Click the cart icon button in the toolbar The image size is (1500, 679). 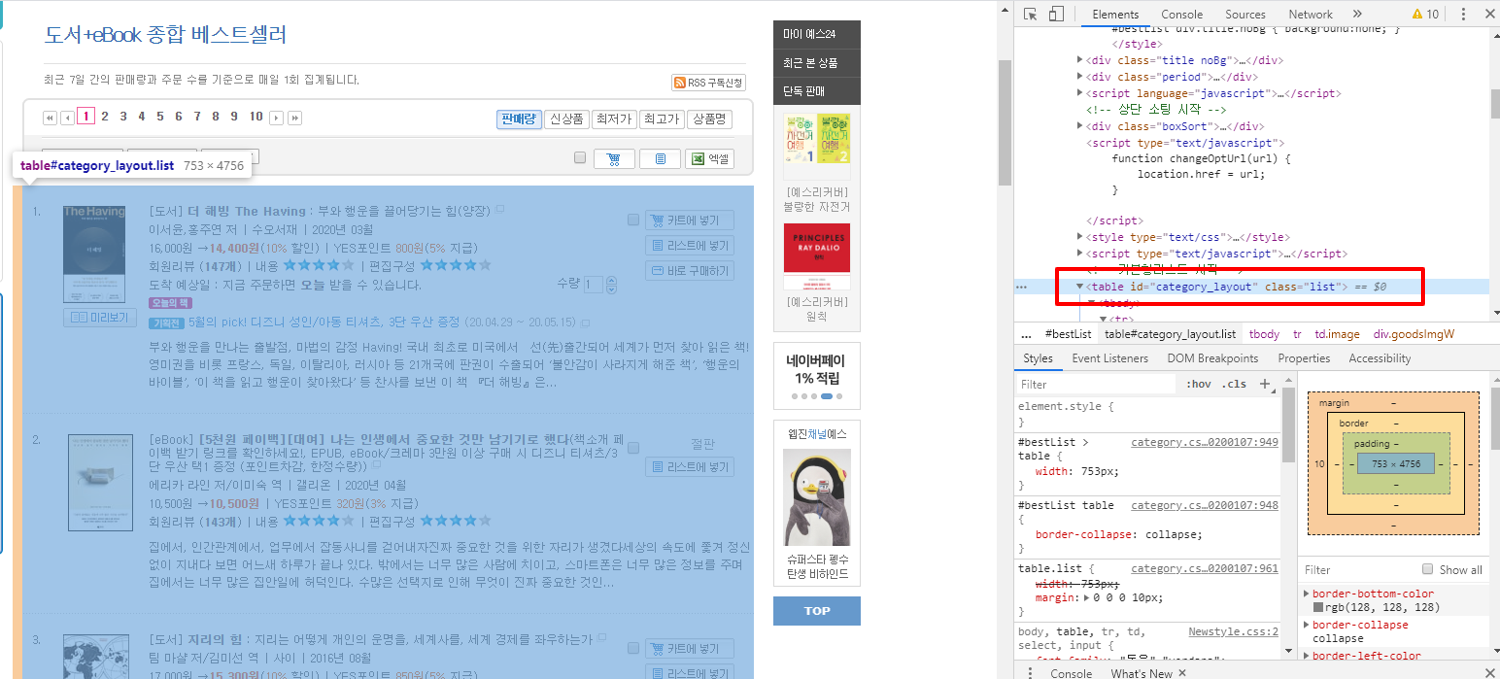click(614, 158)
